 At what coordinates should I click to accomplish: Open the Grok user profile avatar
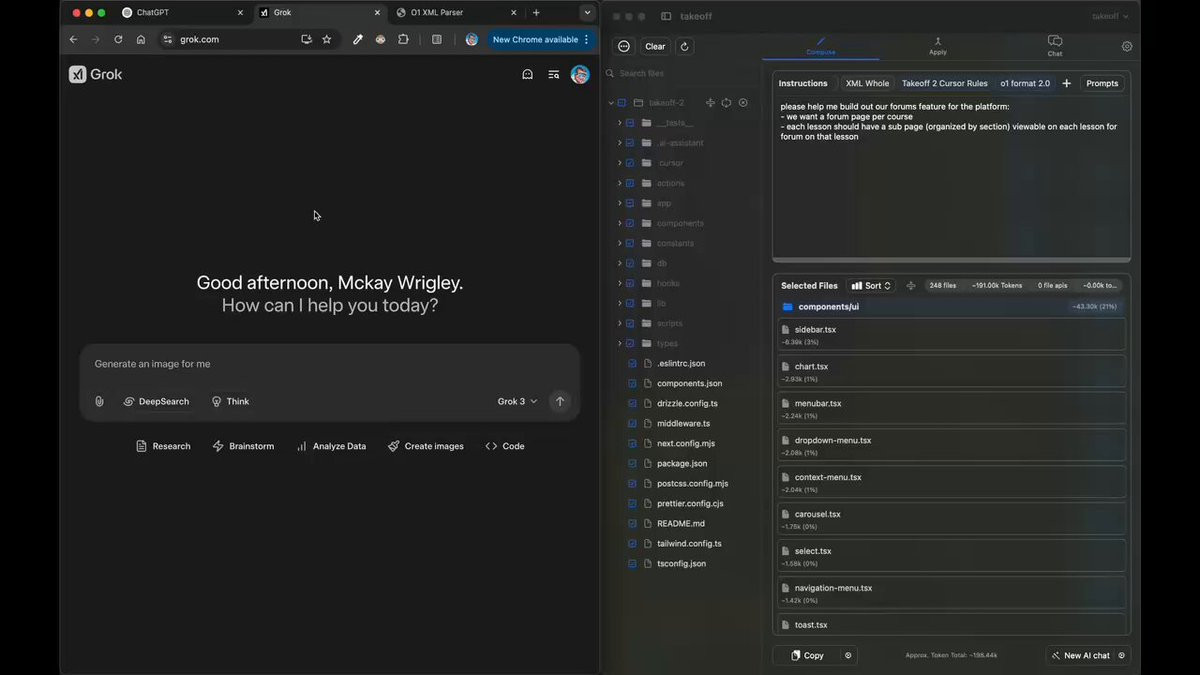[580, 74]
